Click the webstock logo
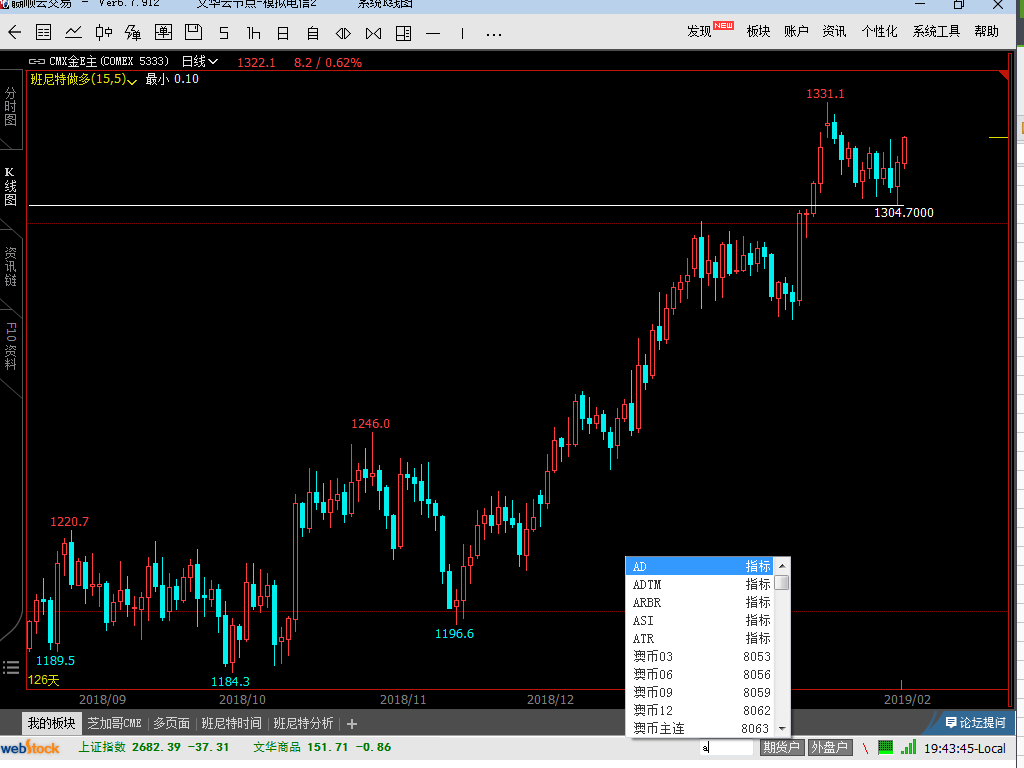 (30, 748)
